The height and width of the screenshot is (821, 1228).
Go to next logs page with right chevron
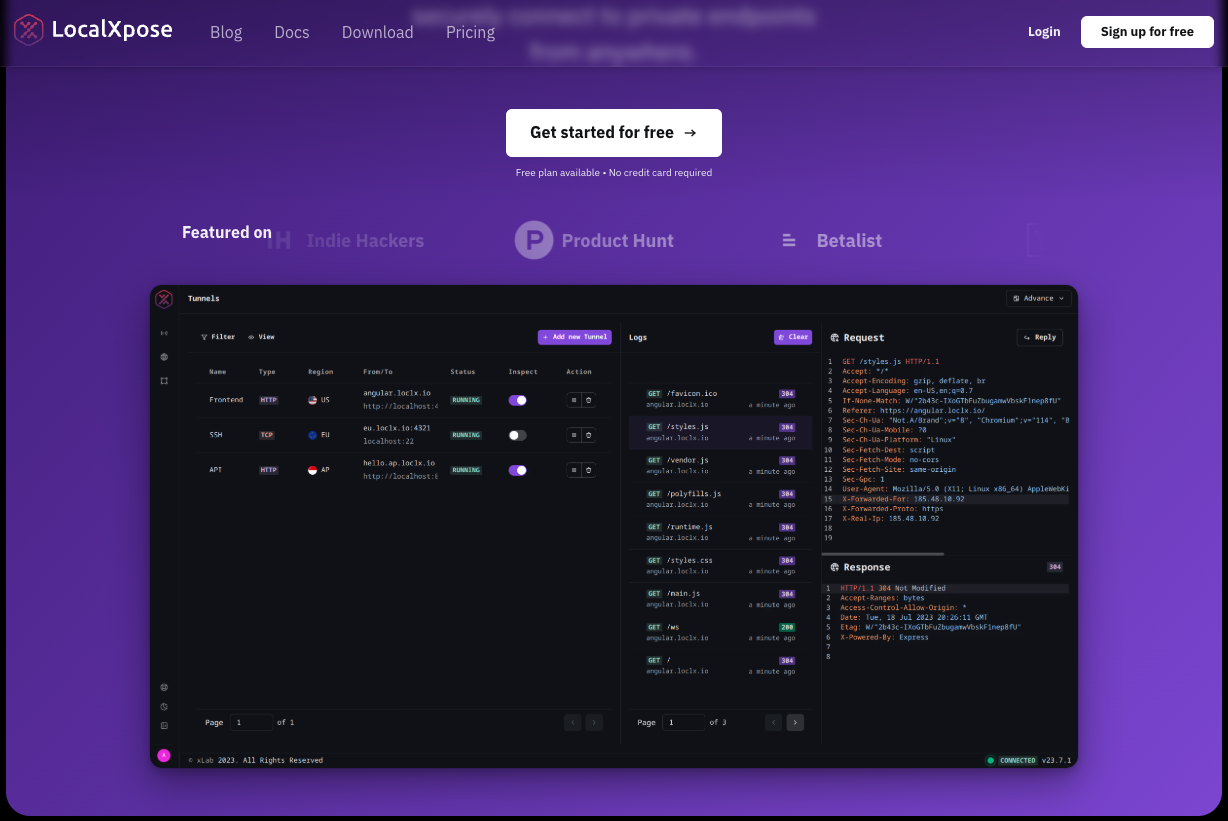(795, 722)
